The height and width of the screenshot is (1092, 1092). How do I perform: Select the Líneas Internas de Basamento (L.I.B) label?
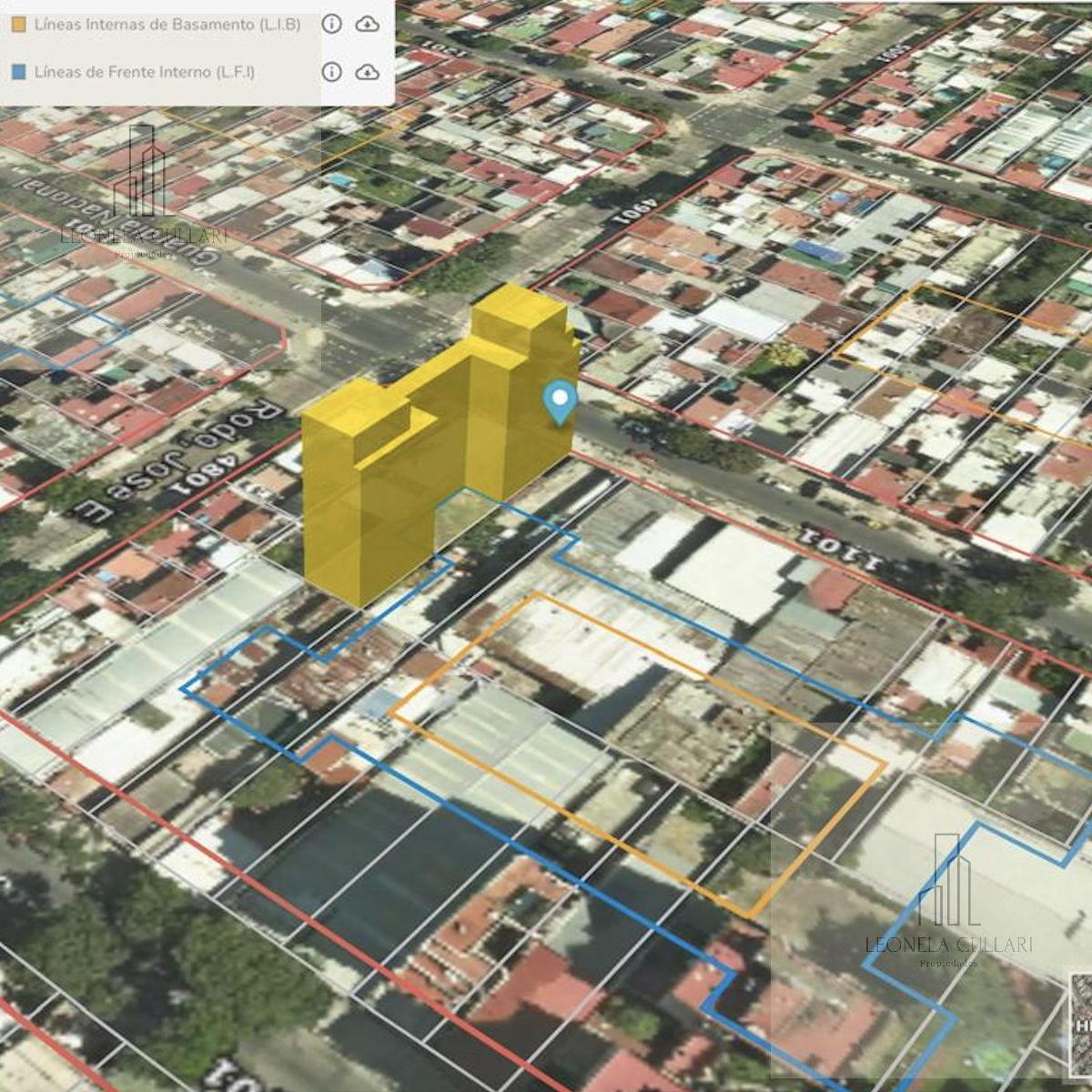(167, 25)
